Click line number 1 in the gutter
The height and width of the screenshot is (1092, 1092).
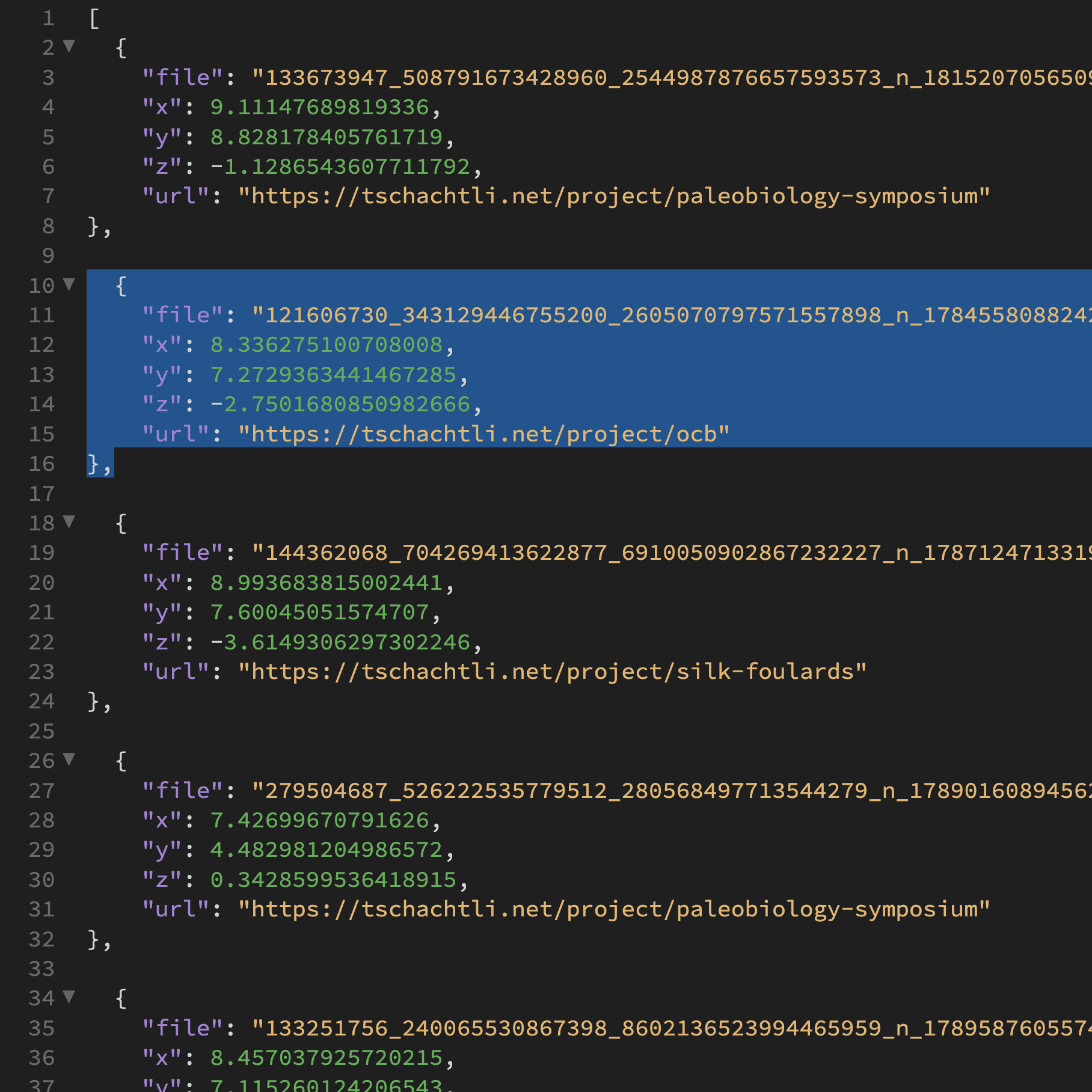point(48,18)
